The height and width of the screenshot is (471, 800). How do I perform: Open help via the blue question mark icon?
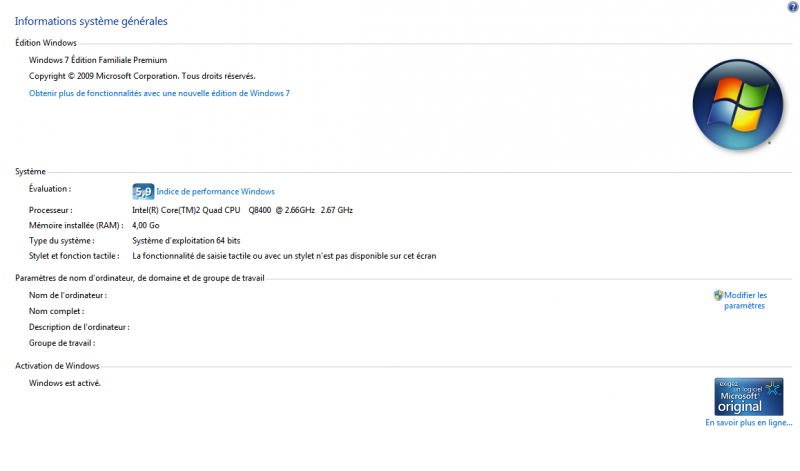point(792,7)
